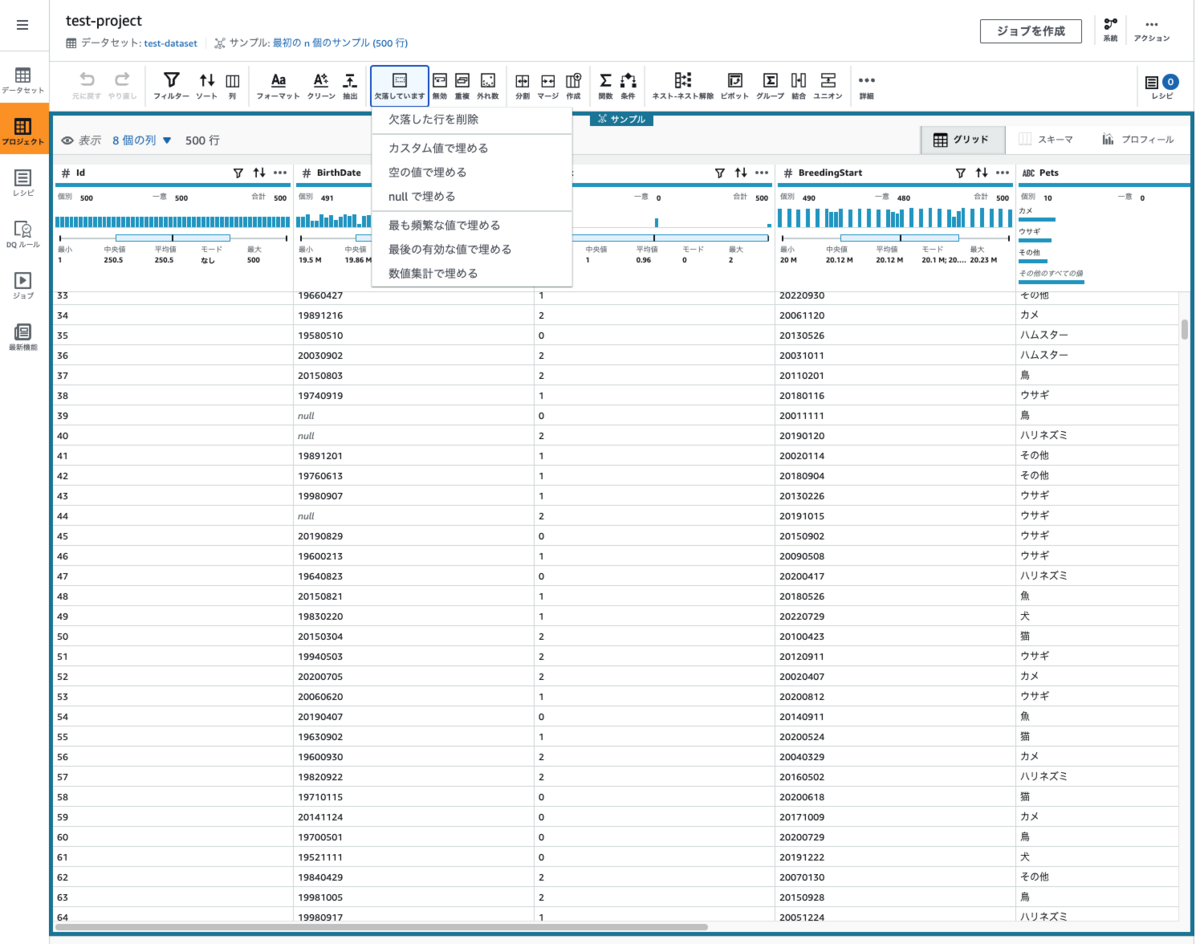Open the 無効 values tool

point(440,86)
